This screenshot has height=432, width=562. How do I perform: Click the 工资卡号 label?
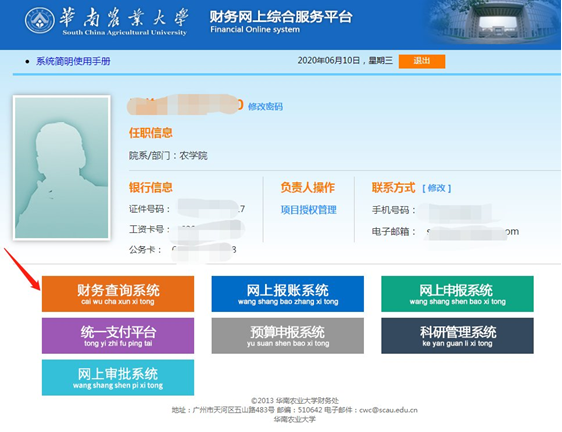coord(149,229)
